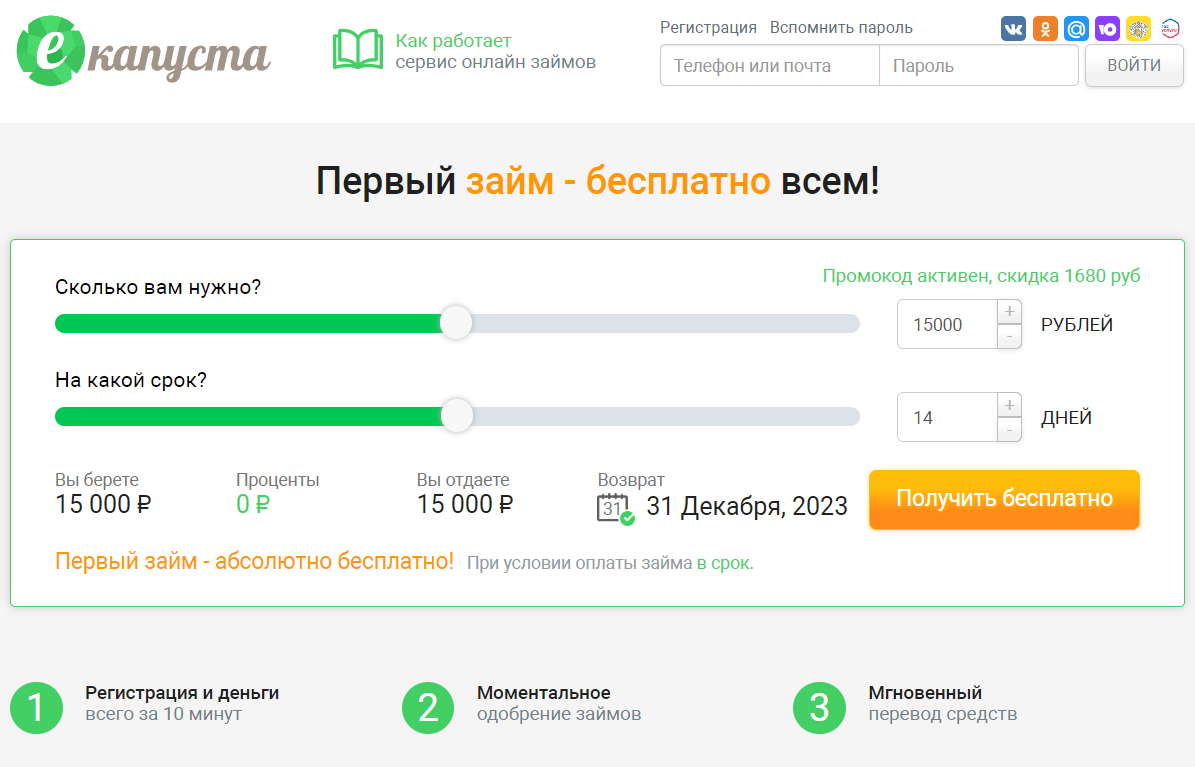Click 'Моментальное' step title
Screen dimensions: 1195x767
click(543, 693)
